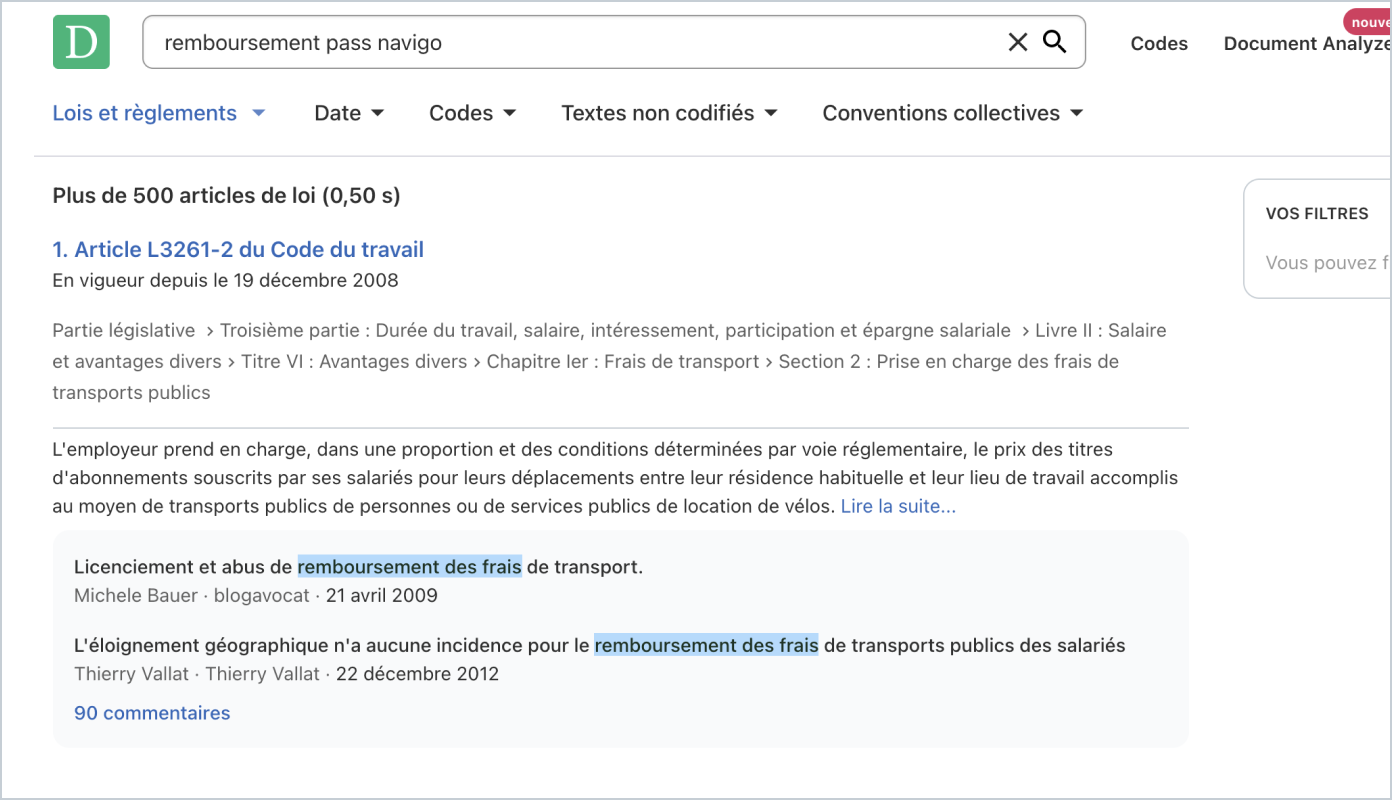Click inside the search input field

coord(570,42)
